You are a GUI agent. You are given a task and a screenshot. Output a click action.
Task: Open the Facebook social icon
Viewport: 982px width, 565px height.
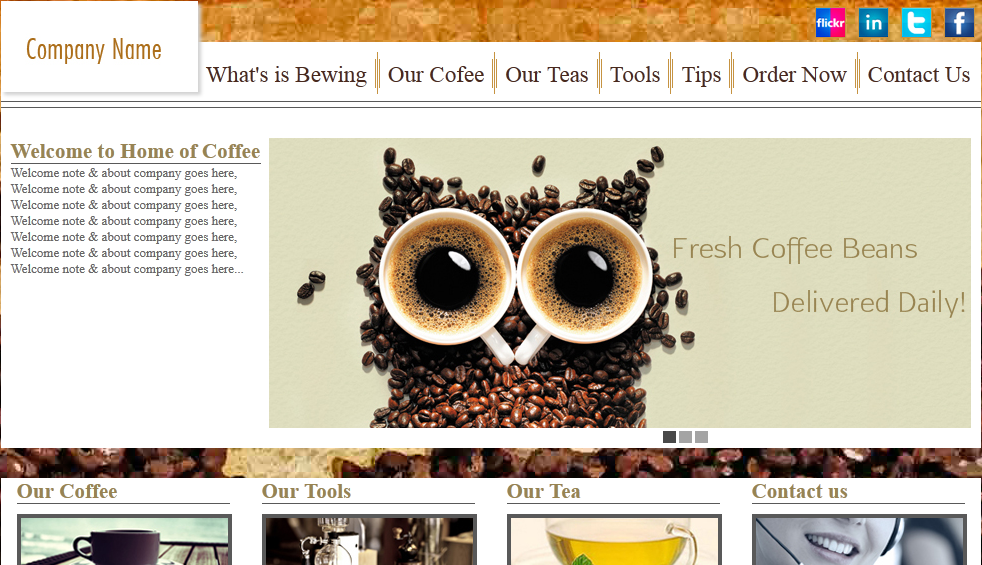(x=959, y=23)
